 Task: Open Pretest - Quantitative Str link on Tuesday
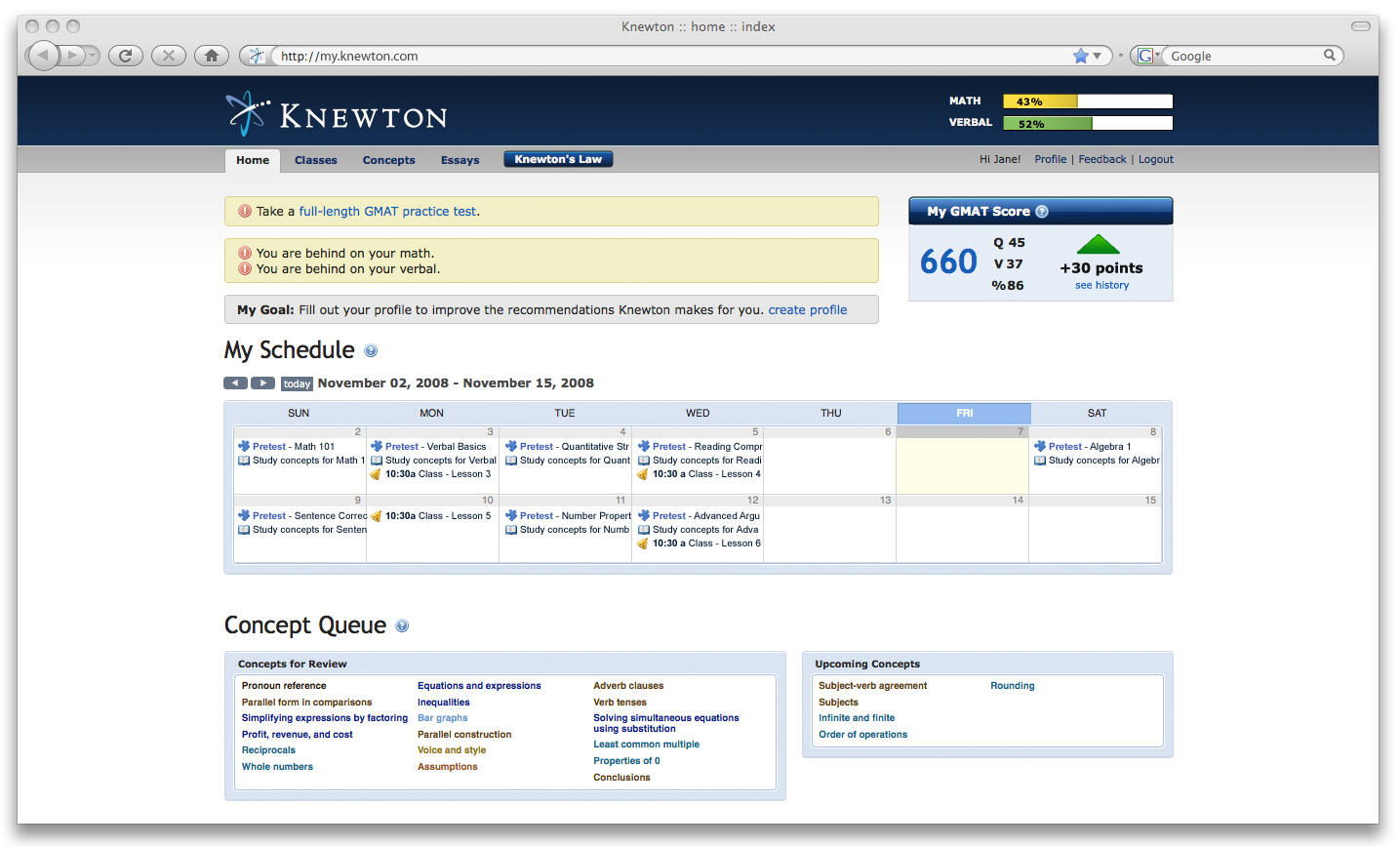[575, 446]
